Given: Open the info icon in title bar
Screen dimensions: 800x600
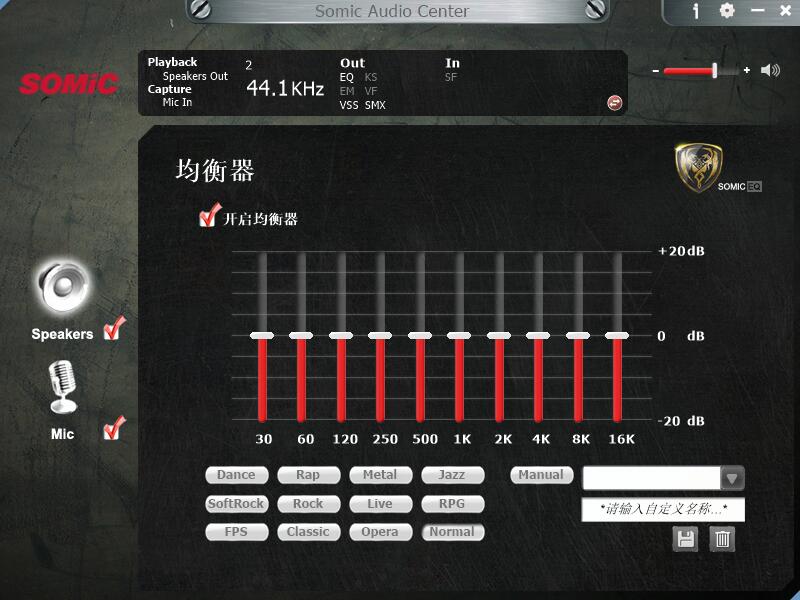Looking at the screenshot, I should [x=696, y=11].
